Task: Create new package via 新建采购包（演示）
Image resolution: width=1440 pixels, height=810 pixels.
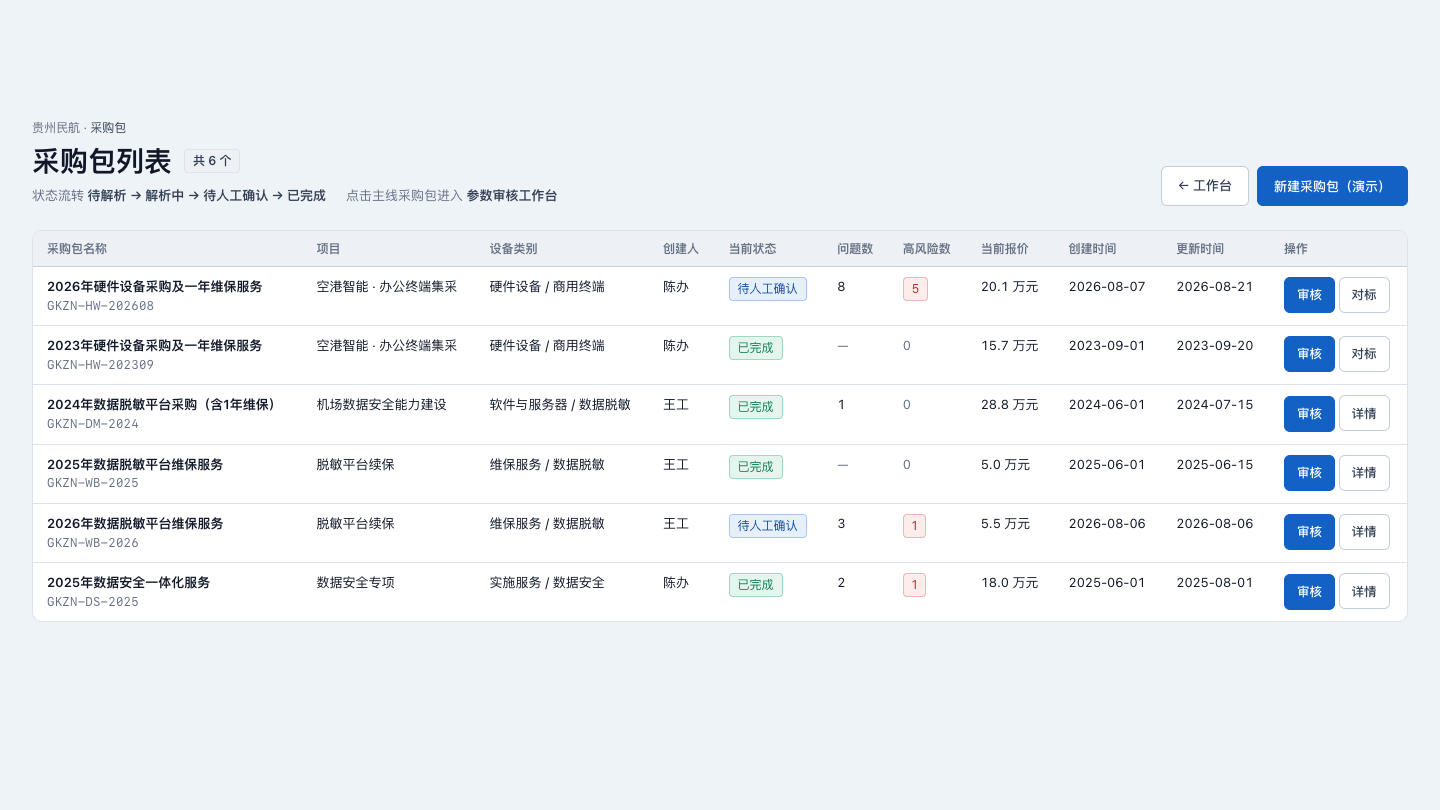Action: click(x=1332, y=186)
